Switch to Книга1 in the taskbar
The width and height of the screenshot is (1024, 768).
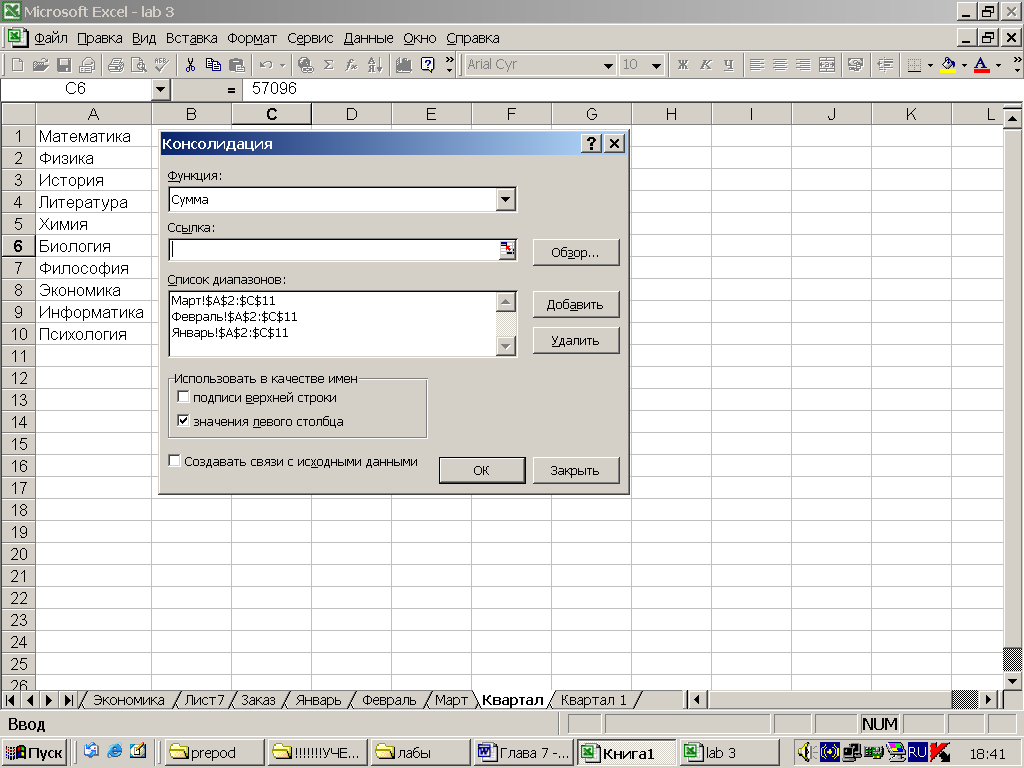(628, 753)
